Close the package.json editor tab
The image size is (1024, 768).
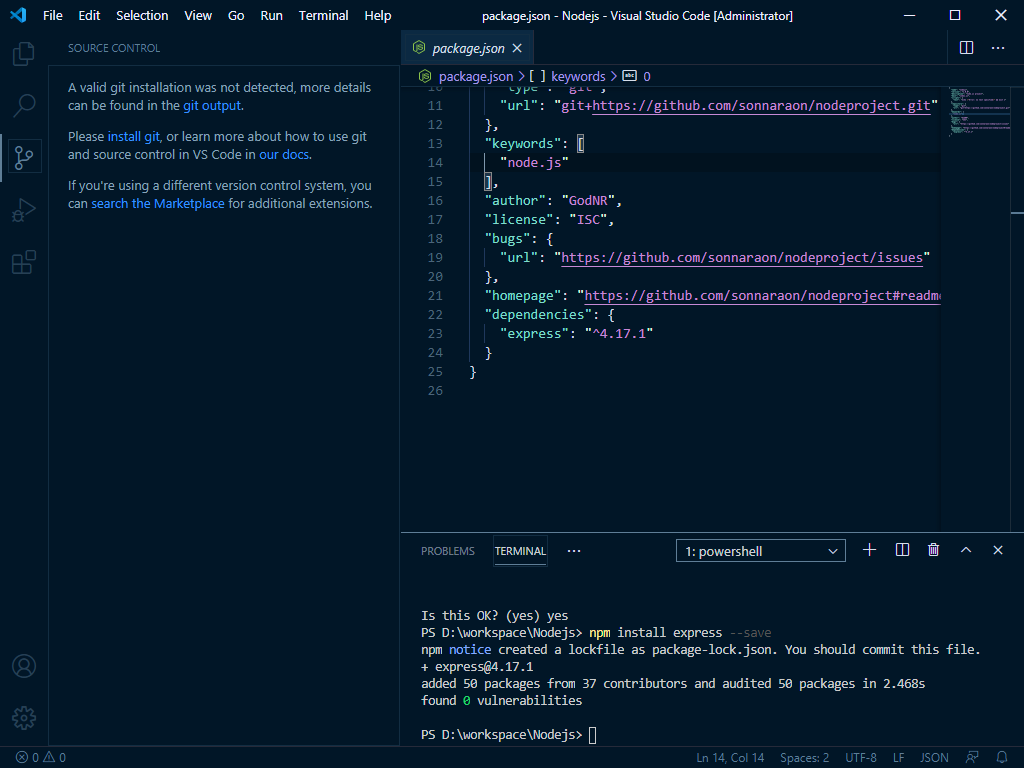[x=517, y=48]
